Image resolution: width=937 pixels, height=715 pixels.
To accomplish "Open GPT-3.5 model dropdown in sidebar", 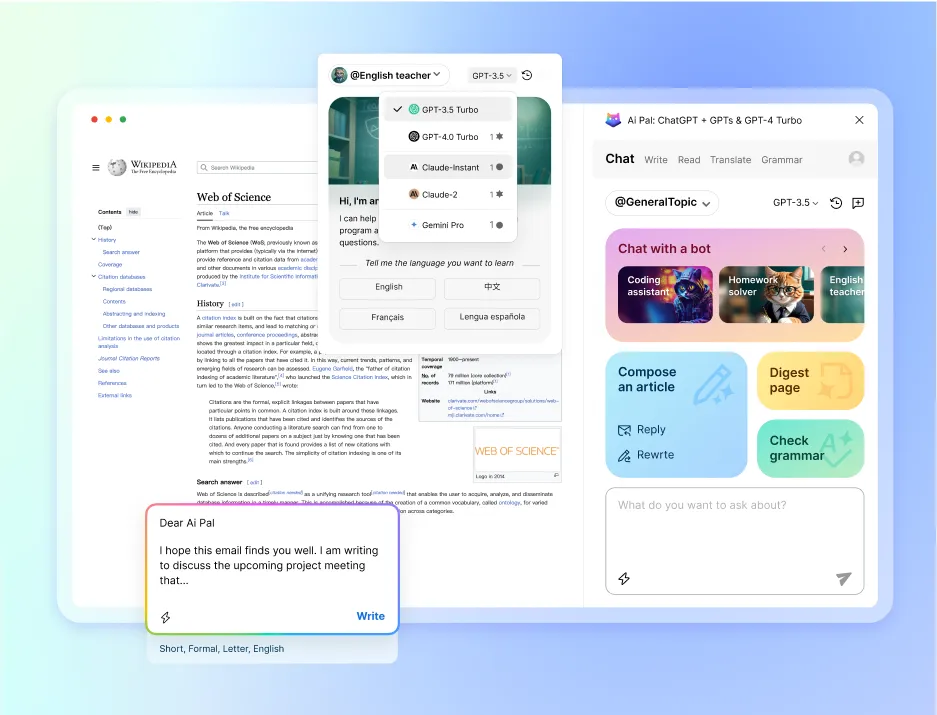I will tap(795, 203).
